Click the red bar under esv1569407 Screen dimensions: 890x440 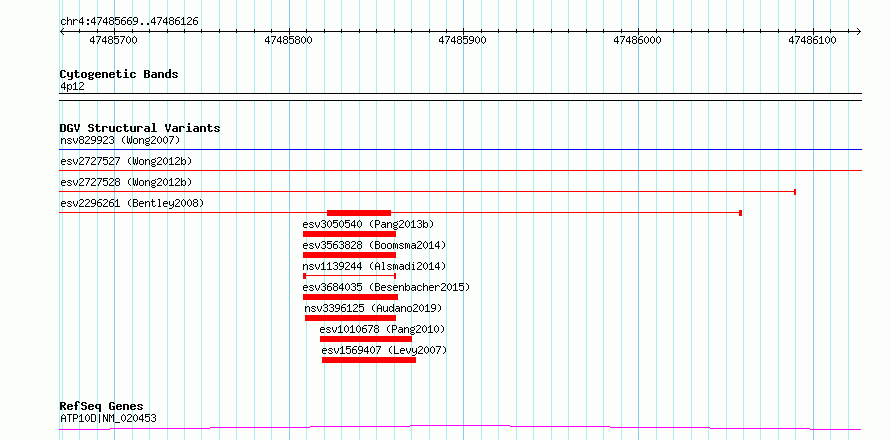click(369, 360)
